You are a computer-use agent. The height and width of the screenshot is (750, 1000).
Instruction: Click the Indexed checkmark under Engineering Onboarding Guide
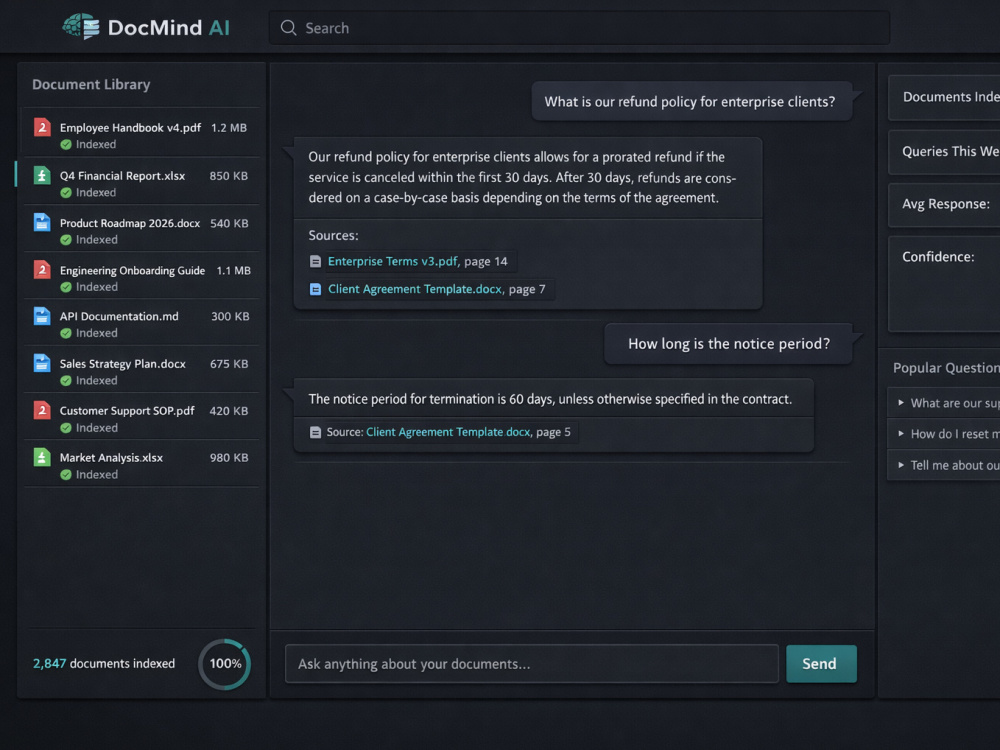[66, 287]
